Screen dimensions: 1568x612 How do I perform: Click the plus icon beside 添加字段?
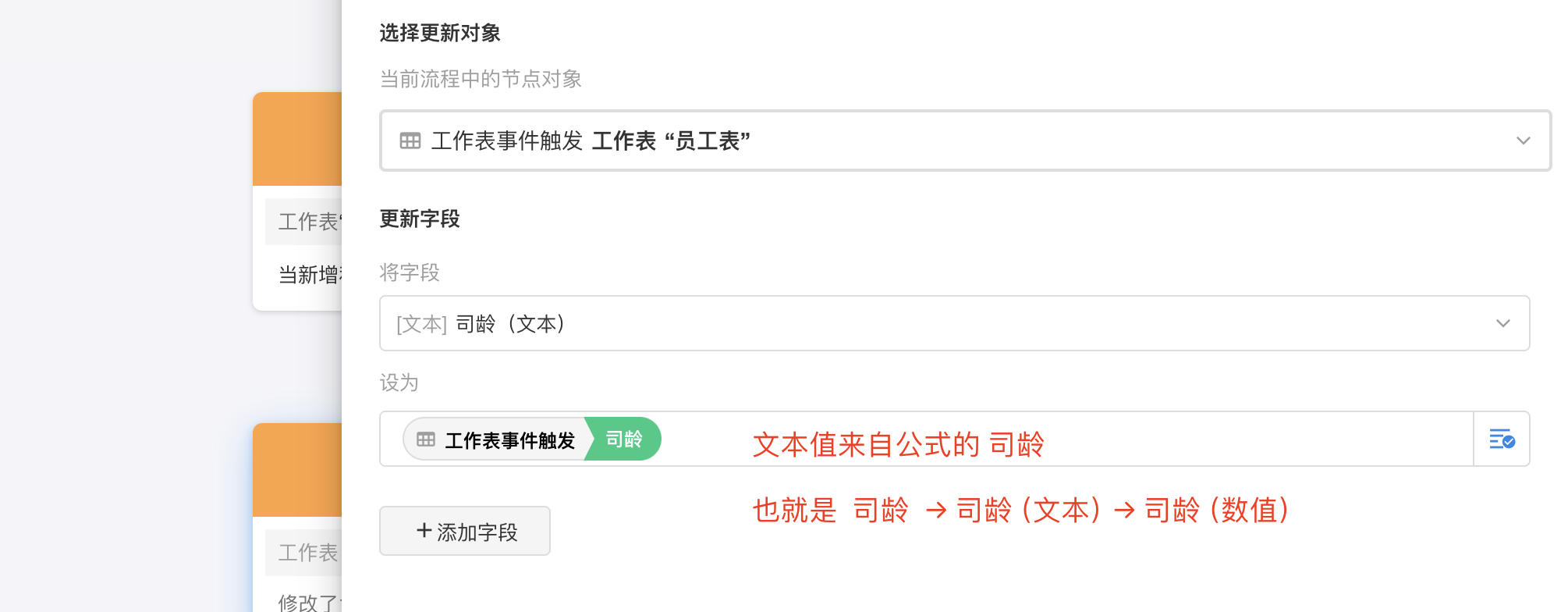(424, 531)
